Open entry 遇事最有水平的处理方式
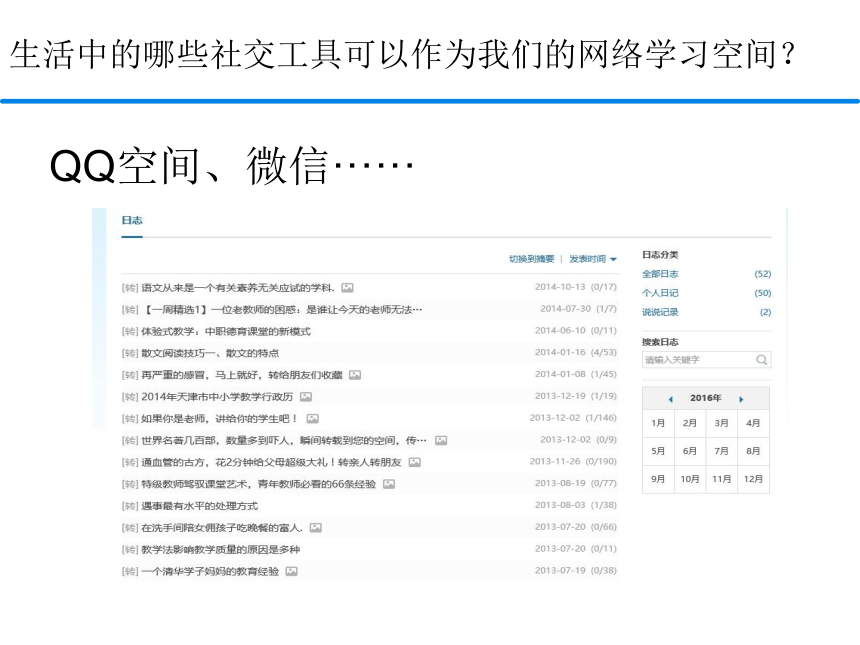The width and height of the screenshot is (860, 645). coord(200,506)
